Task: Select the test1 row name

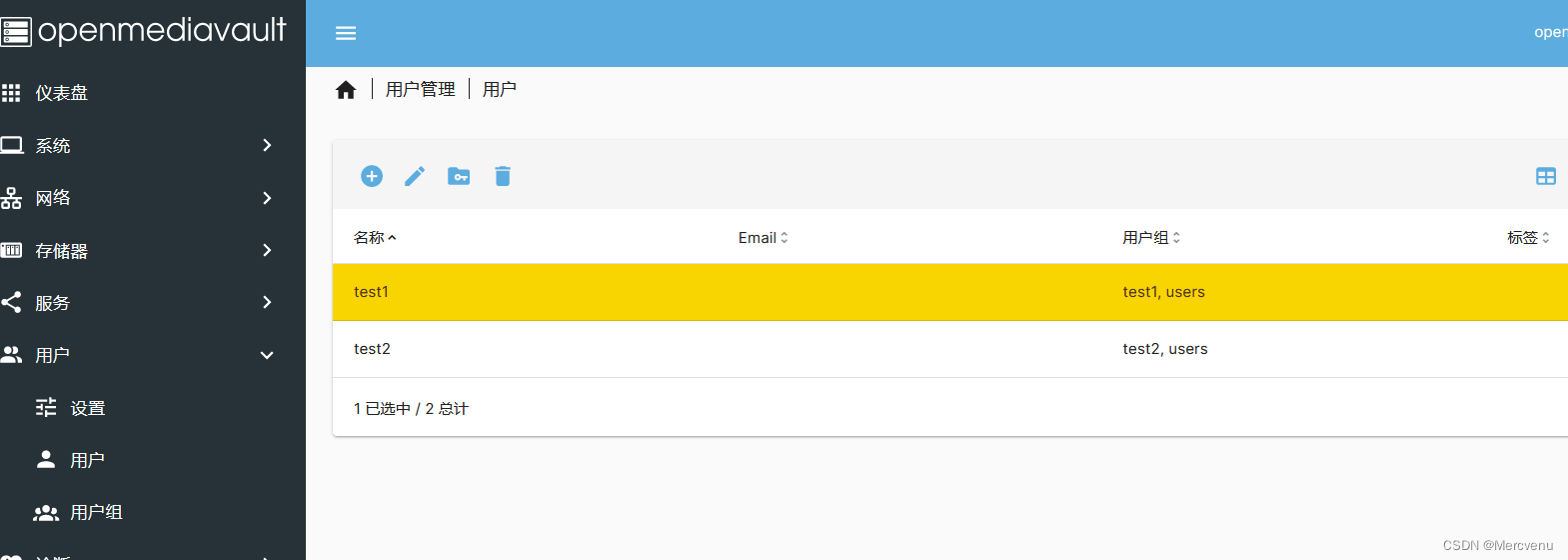Action: [371, 292]
